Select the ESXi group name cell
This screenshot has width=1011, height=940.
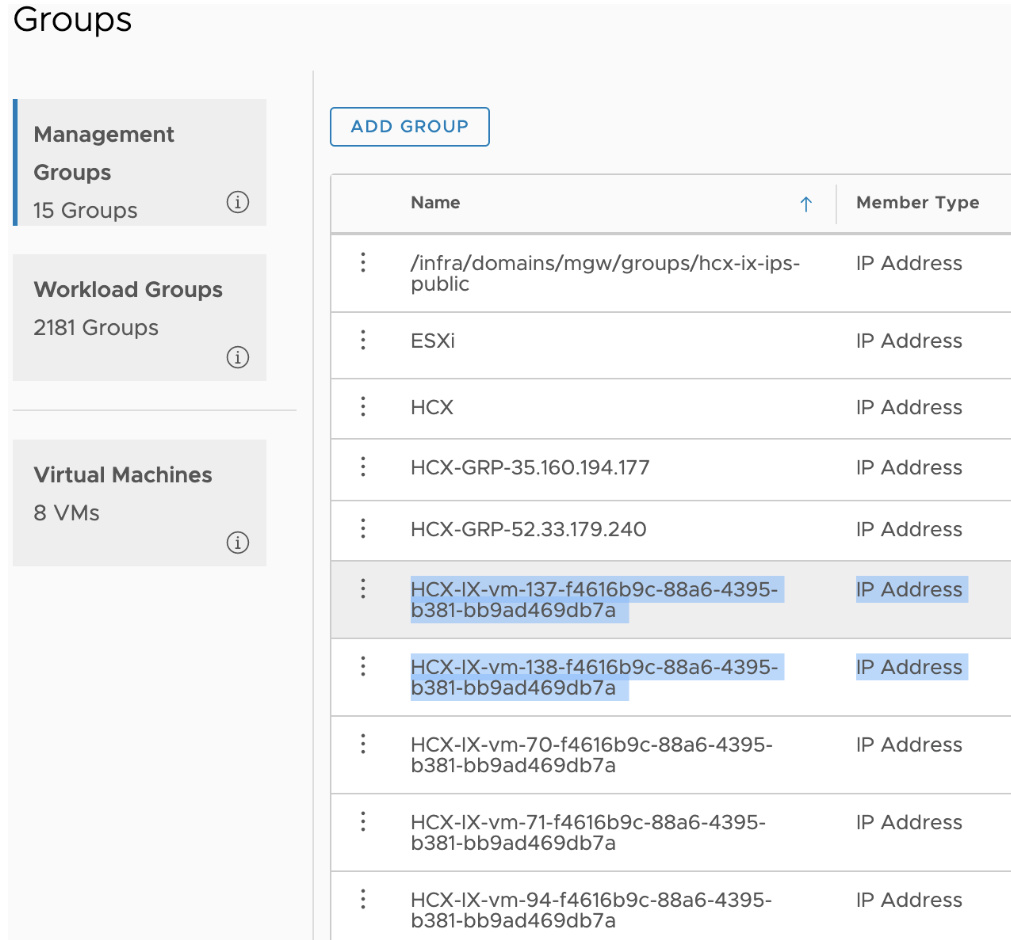click(432, 341)
